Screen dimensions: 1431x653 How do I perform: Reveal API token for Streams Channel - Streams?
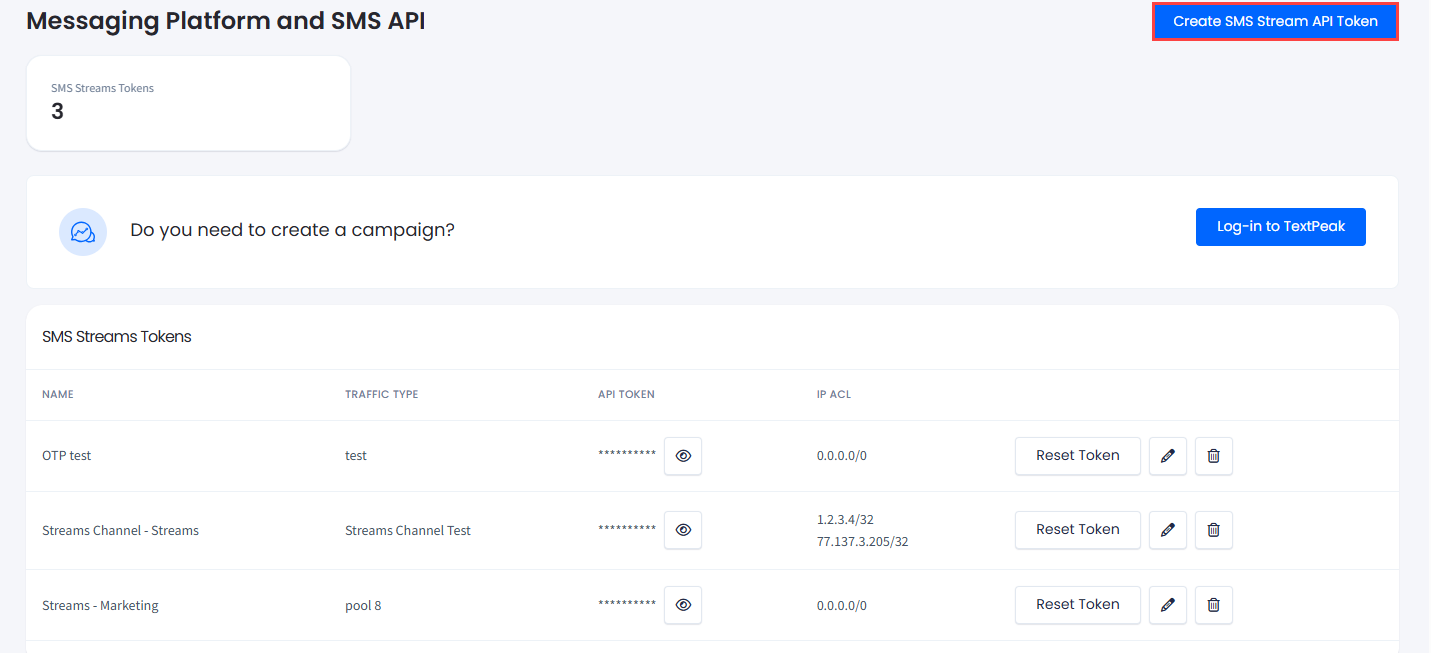click(683, 530)
